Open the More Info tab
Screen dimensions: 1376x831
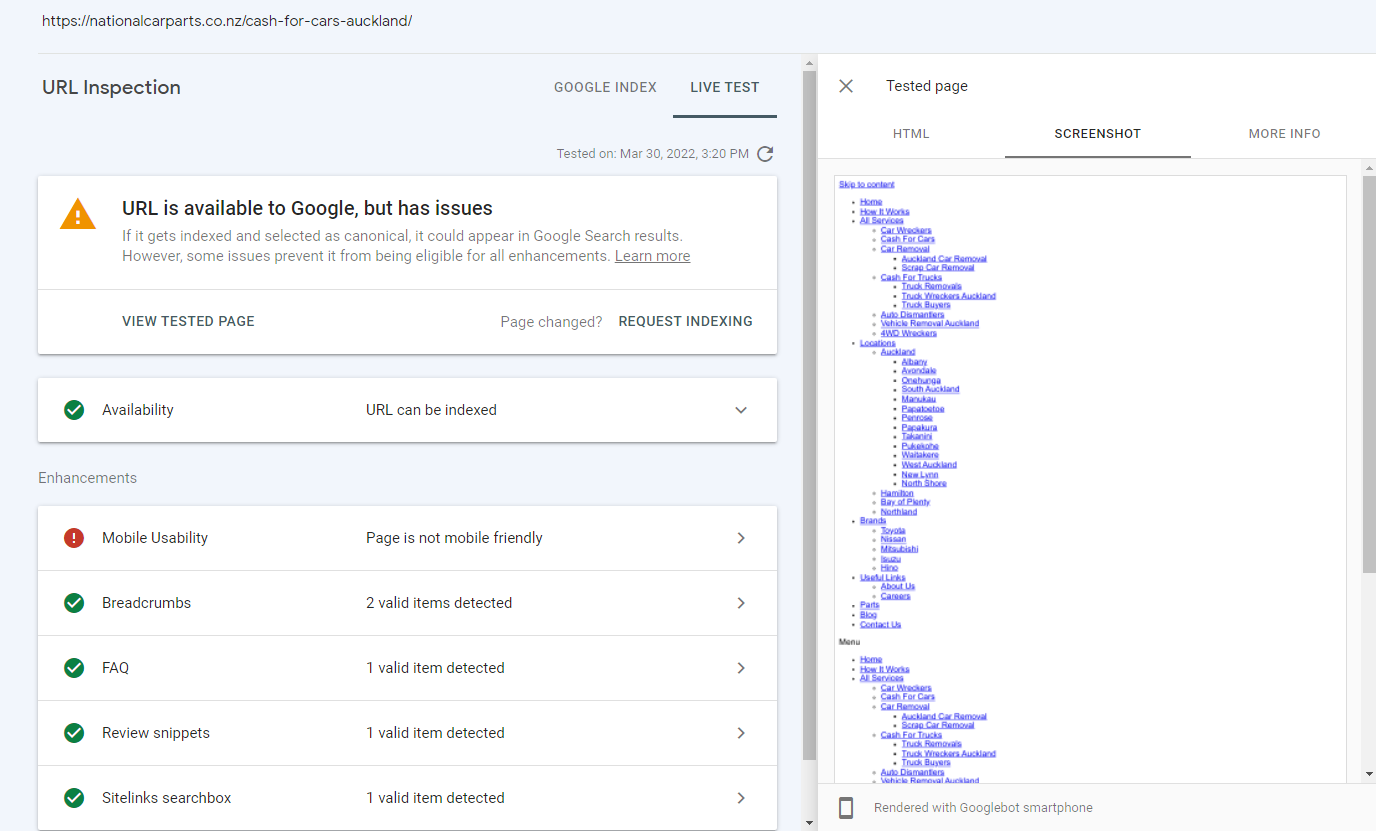pyautogui.click(x=1284, y=134)
